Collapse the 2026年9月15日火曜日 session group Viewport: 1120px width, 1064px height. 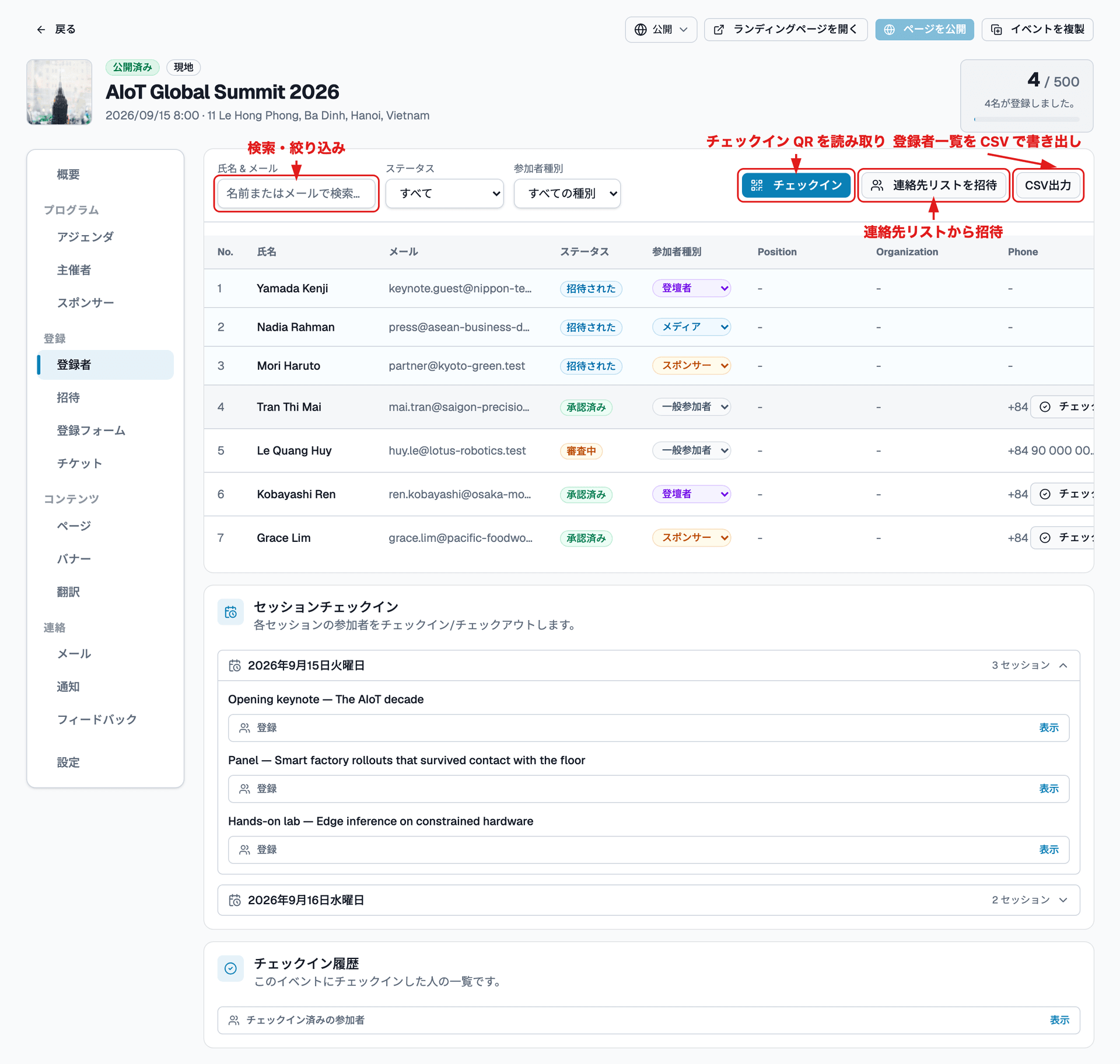pyautogui.click(x=649, y=666)
